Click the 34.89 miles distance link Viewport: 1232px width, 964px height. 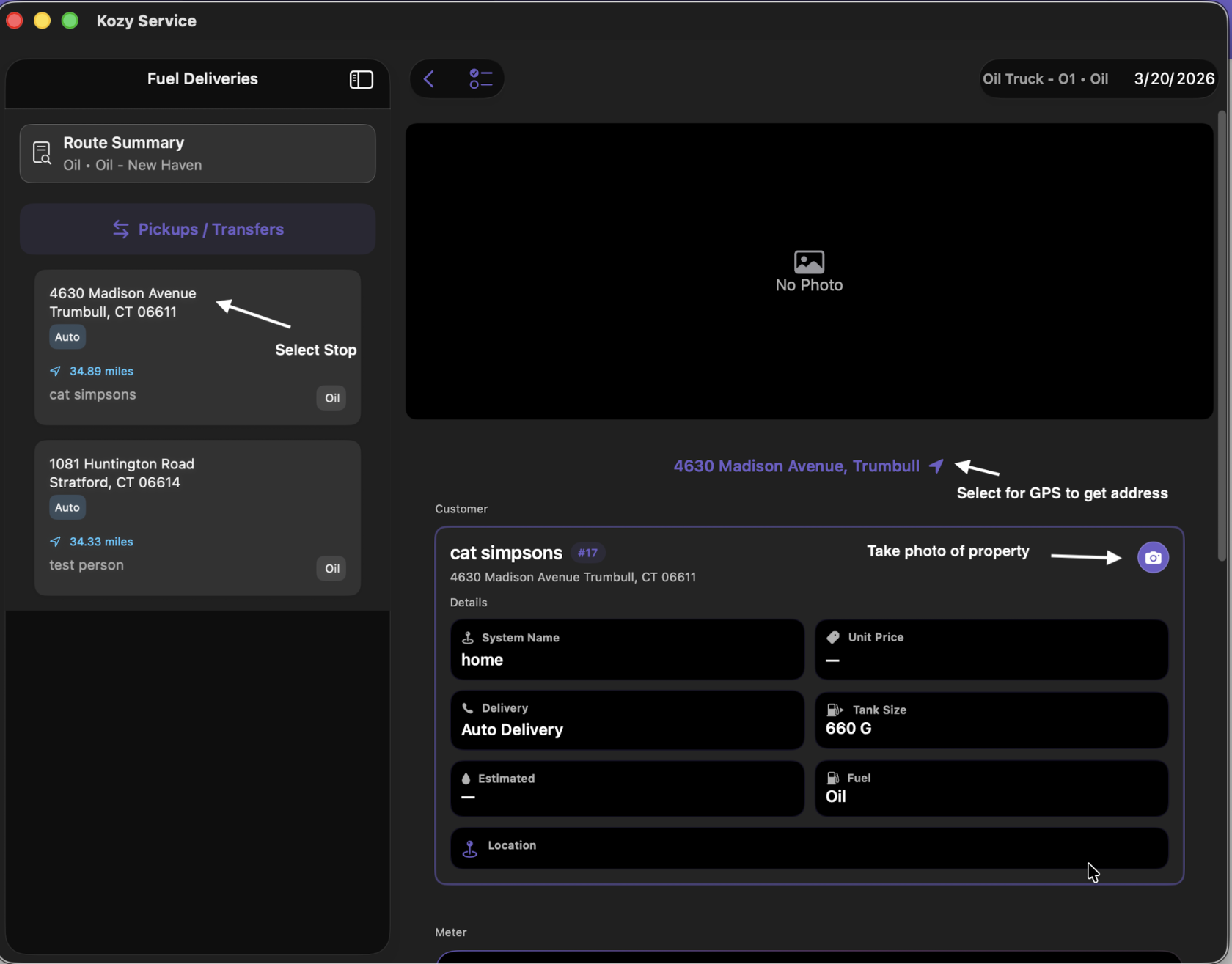[x=100, y=371]
